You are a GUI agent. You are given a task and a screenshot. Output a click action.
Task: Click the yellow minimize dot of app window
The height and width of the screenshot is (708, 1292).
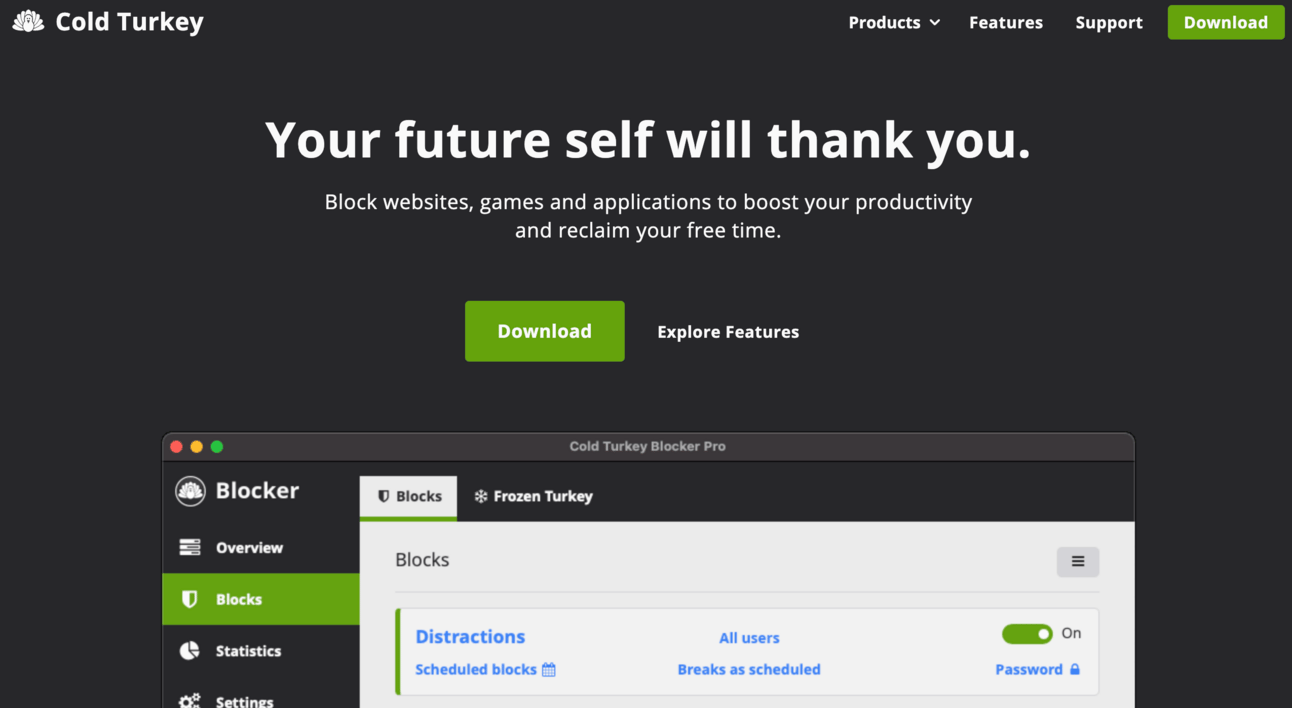[x=197, y=447]
